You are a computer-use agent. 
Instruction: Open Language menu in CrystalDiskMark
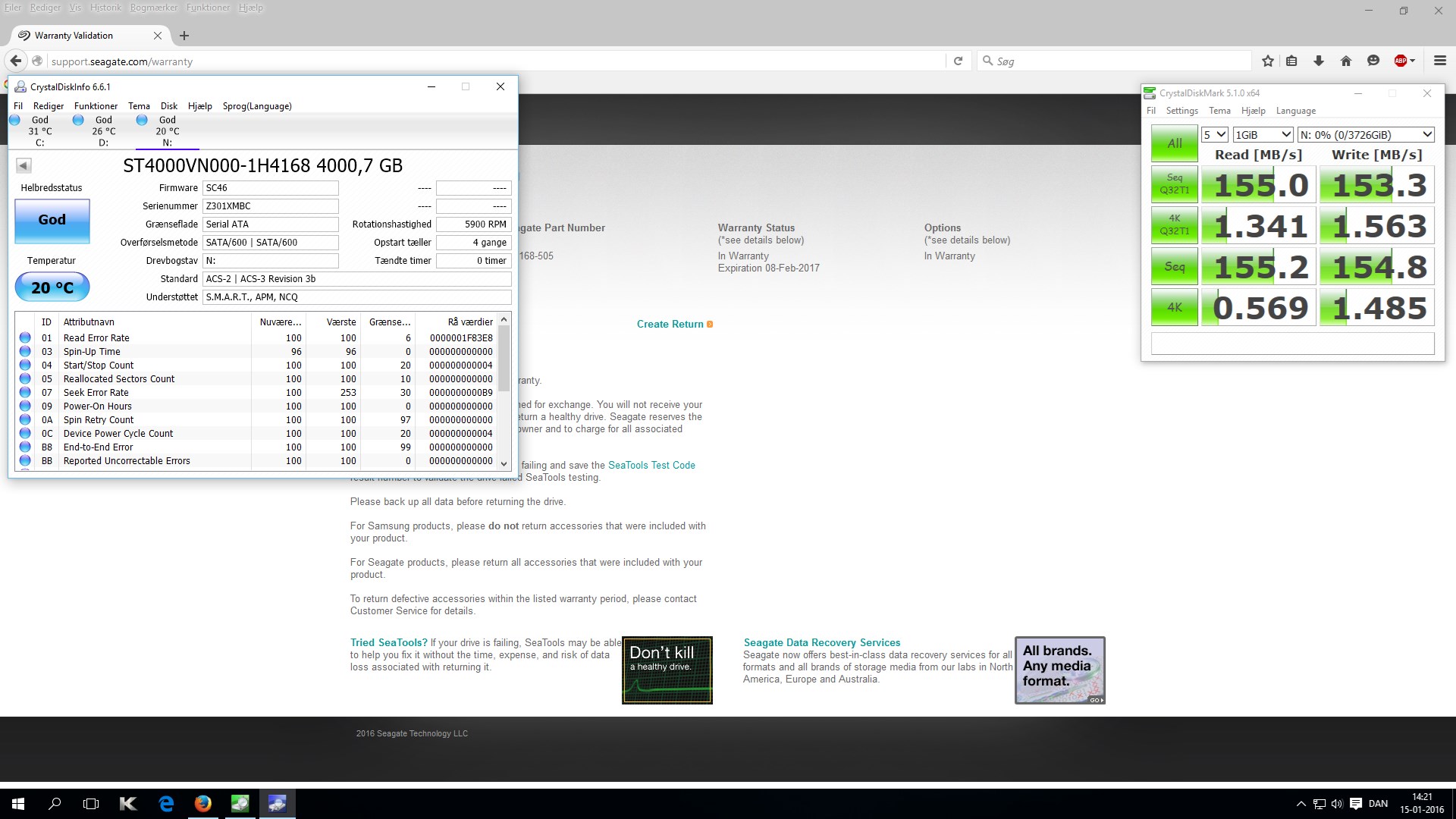coord(1295,111)
